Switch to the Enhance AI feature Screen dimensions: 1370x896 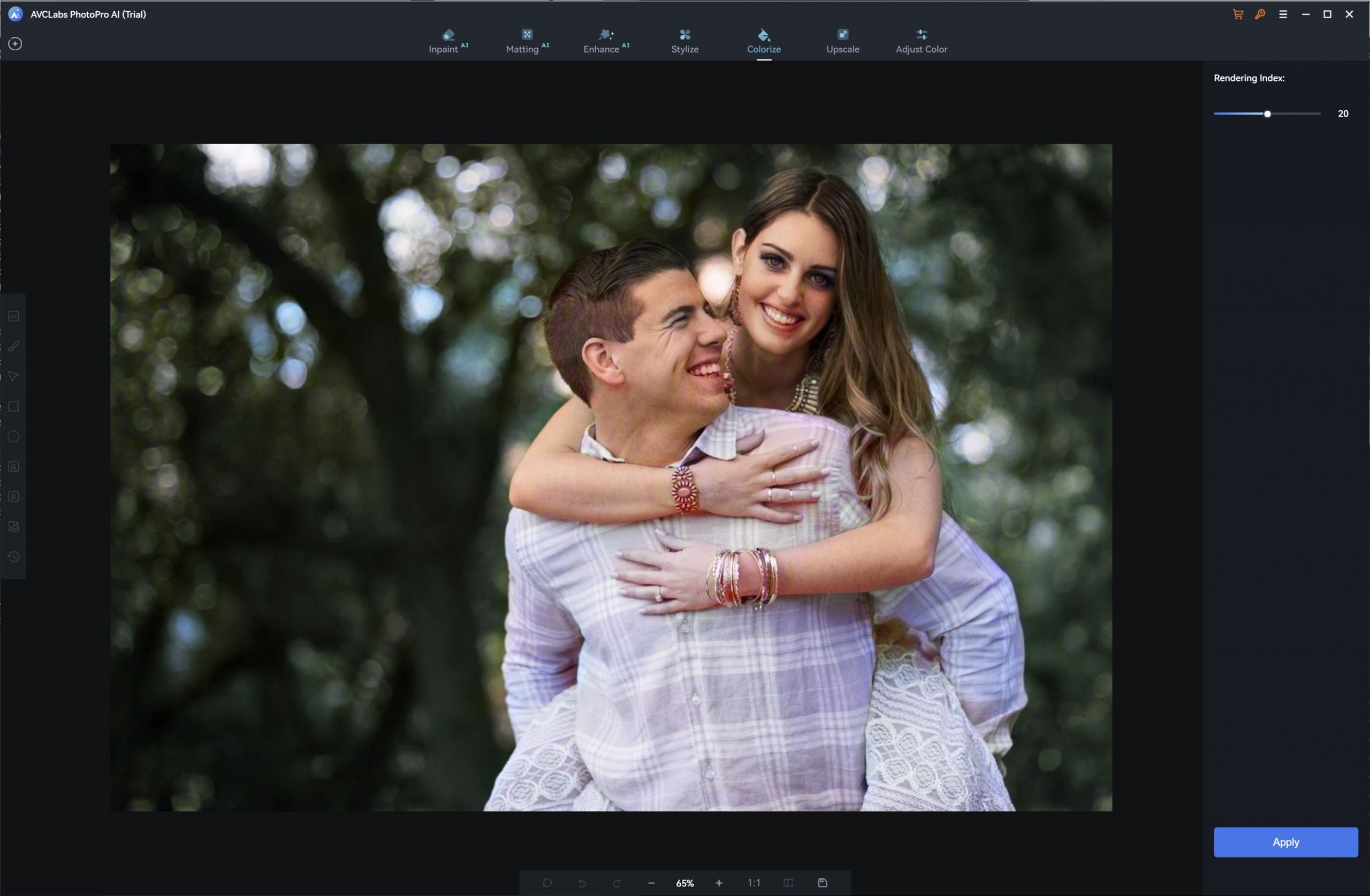pos(605,40)
